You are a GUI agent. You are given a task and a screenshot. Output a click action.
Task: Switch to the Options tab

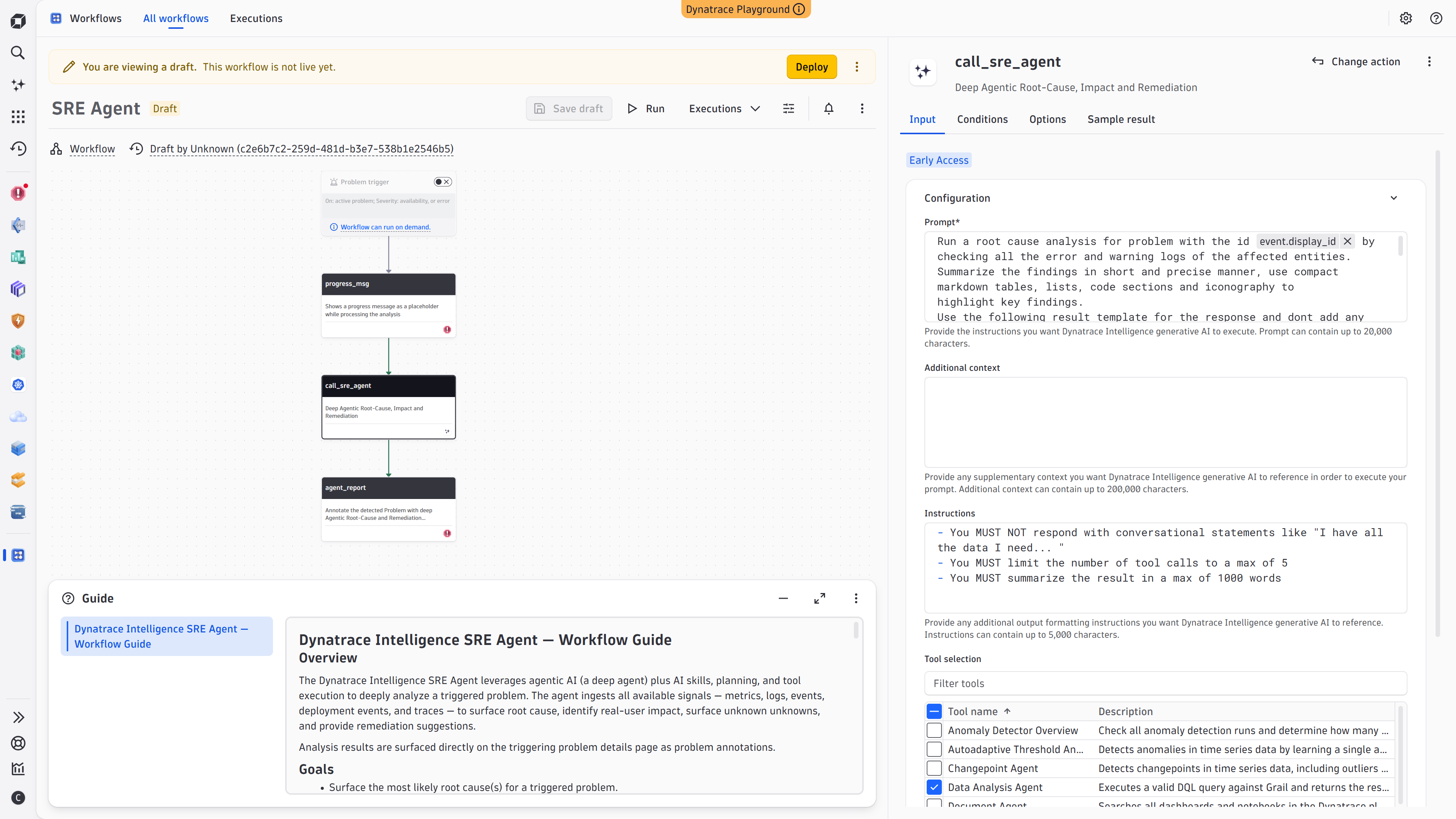coord(1047,119)
